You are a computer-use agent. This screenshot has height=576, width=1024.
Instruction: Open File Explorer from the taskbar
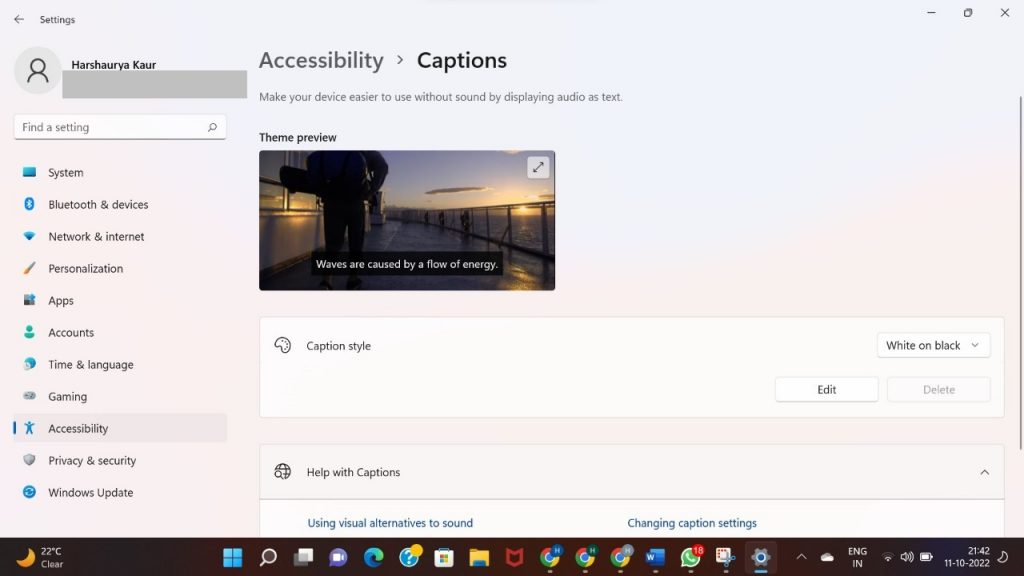click(479, 557)
